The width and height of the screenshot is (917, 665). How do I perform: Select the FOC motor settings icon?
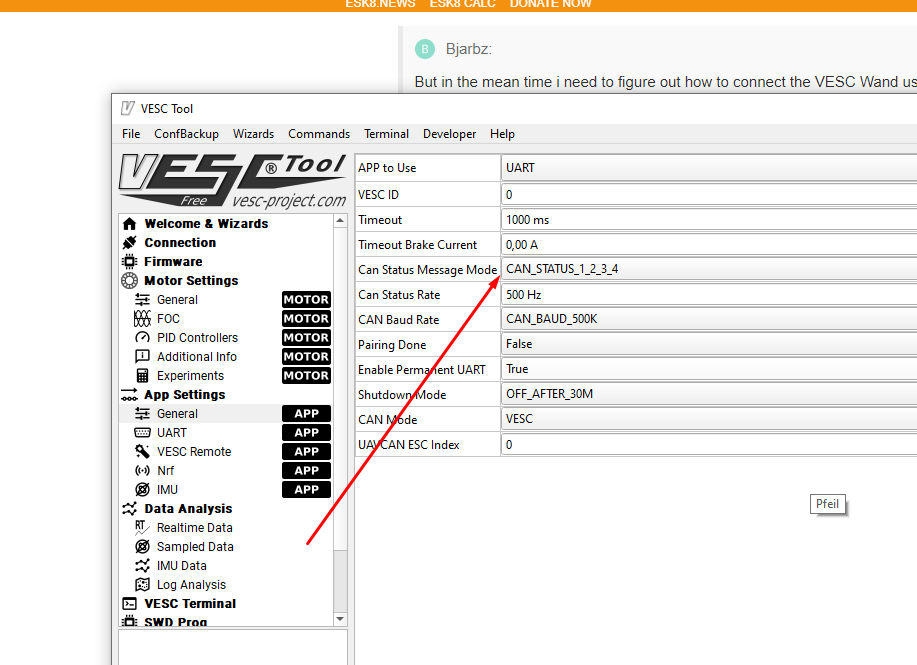(x=144, y=318)
